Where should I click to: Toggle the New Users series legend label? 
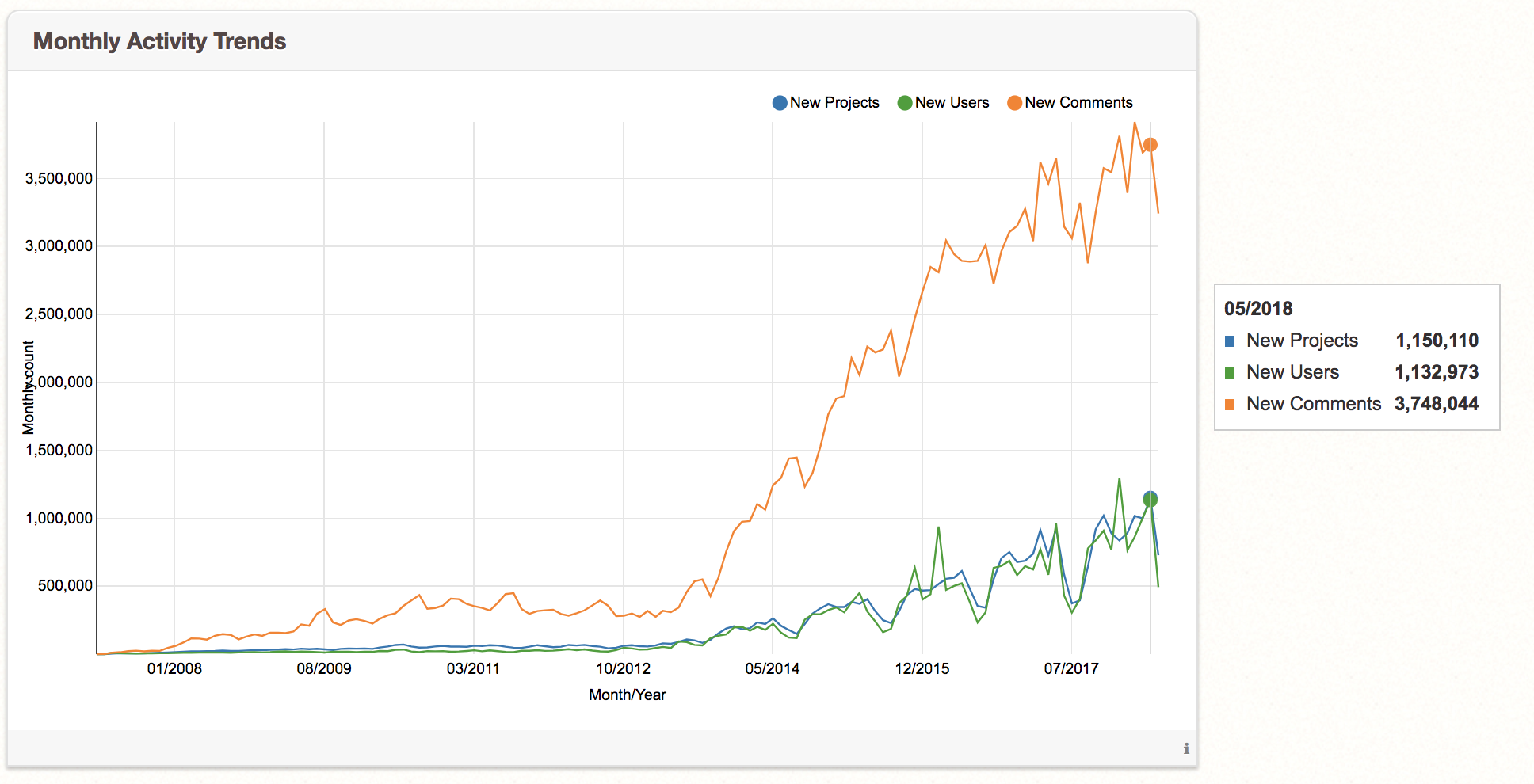[952, 103]
